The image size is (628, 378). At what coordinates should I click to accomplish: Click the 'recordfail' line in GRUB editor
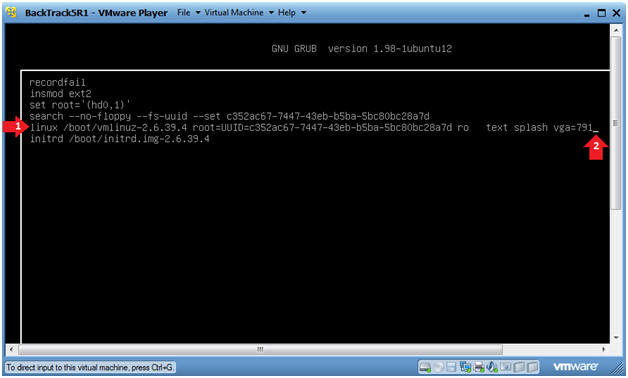point(57,82)
